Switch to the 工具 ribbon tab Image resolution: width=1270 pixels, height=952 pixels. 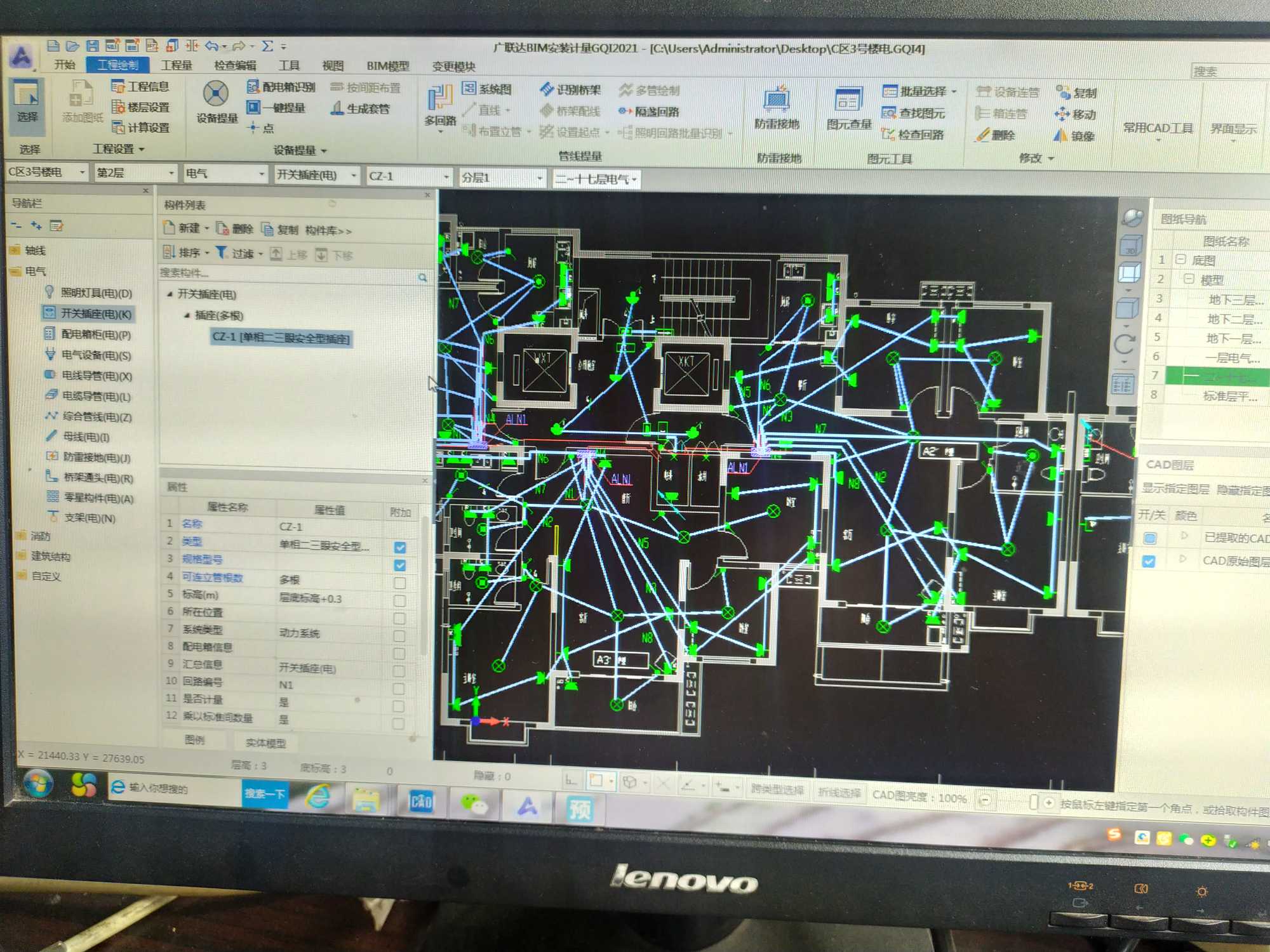pyautogui.click(x=289, y=65)
